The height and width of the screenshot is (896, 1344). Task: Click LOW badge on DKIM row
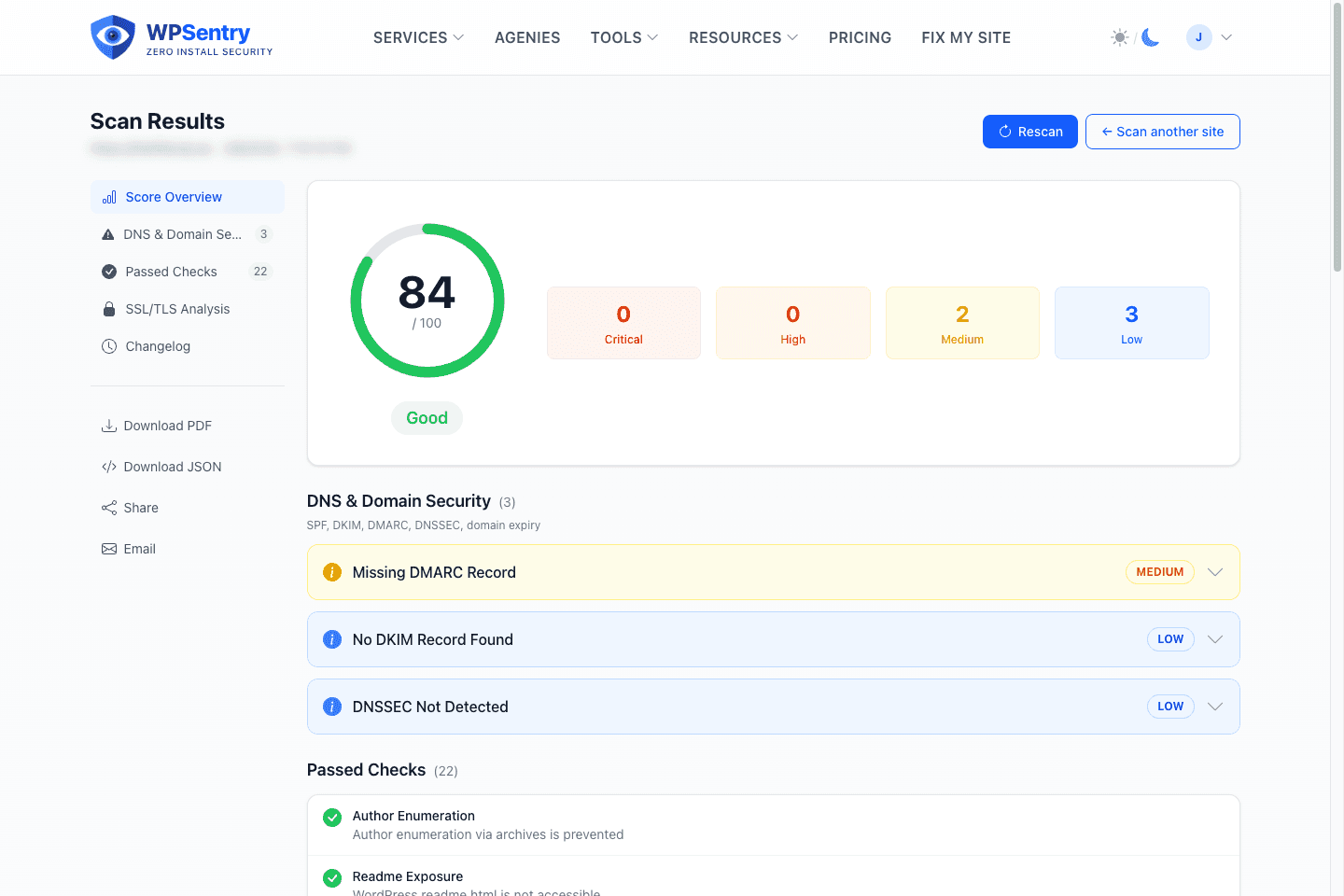coord(1170,639)
